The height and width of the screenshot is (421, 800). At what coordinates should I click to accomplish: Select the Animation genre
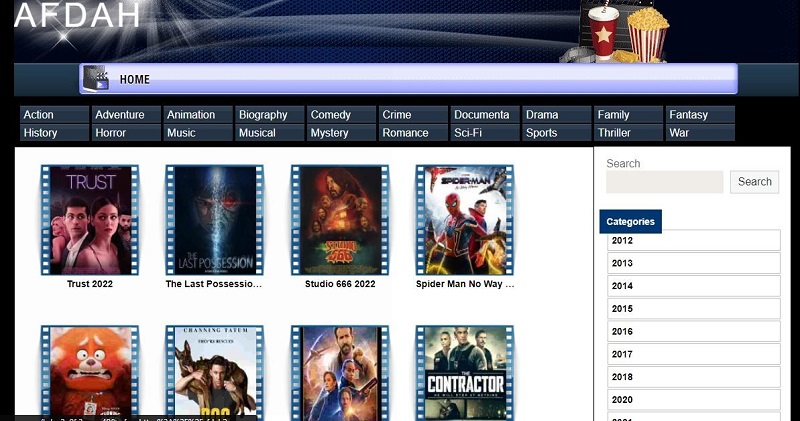click(198, 114)
